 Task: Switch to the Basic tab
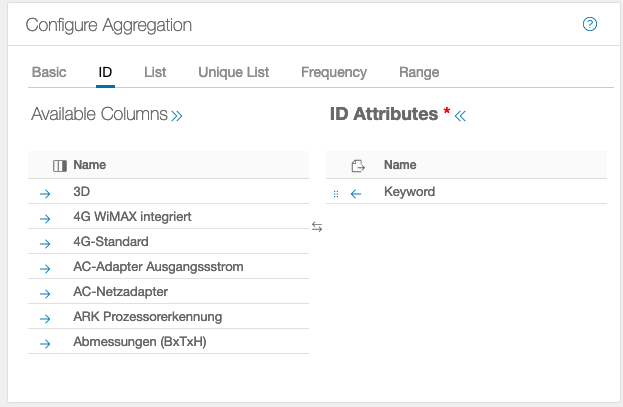[49, 72]
